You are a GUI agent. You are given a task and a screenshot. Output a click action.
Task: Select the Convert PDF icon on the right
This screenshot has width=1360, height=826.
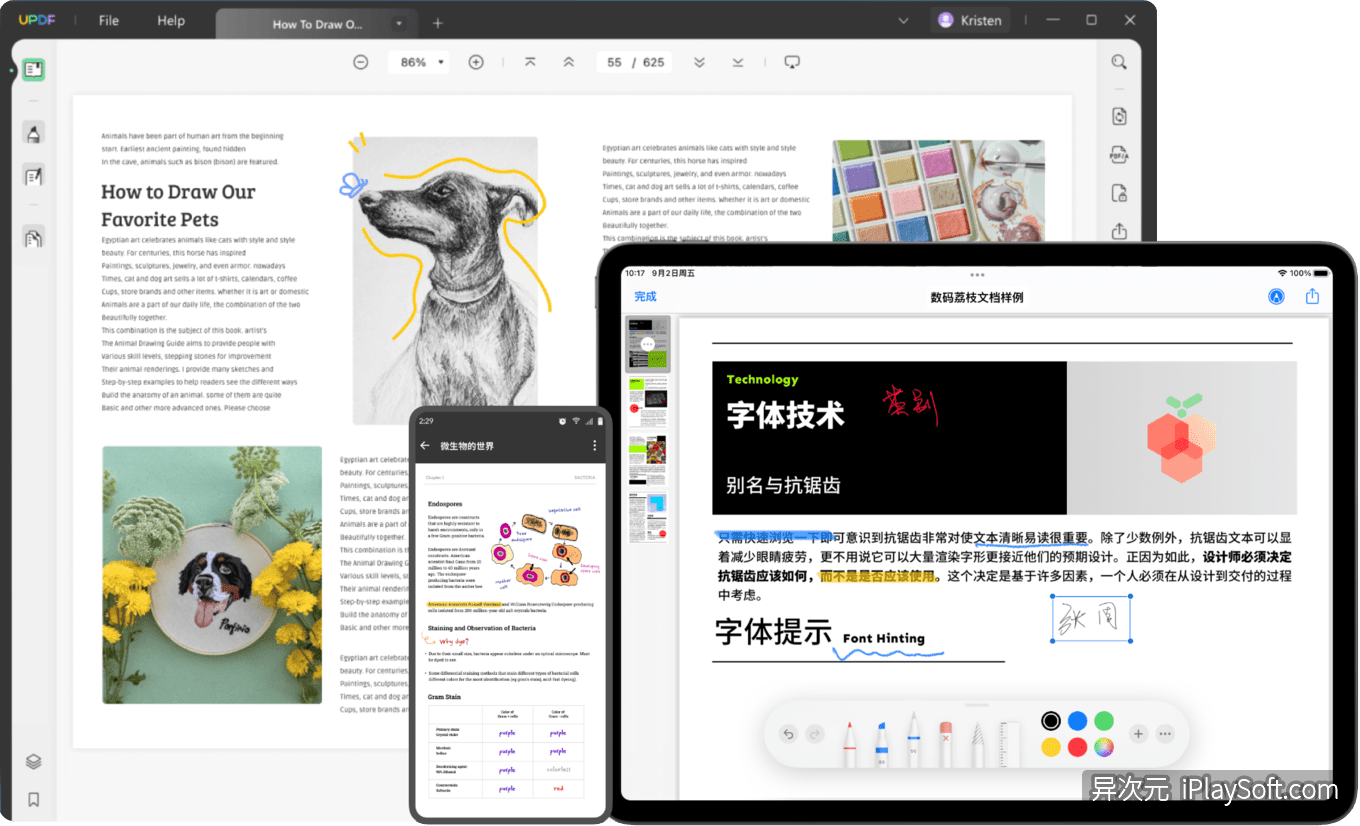[1119, 116]
